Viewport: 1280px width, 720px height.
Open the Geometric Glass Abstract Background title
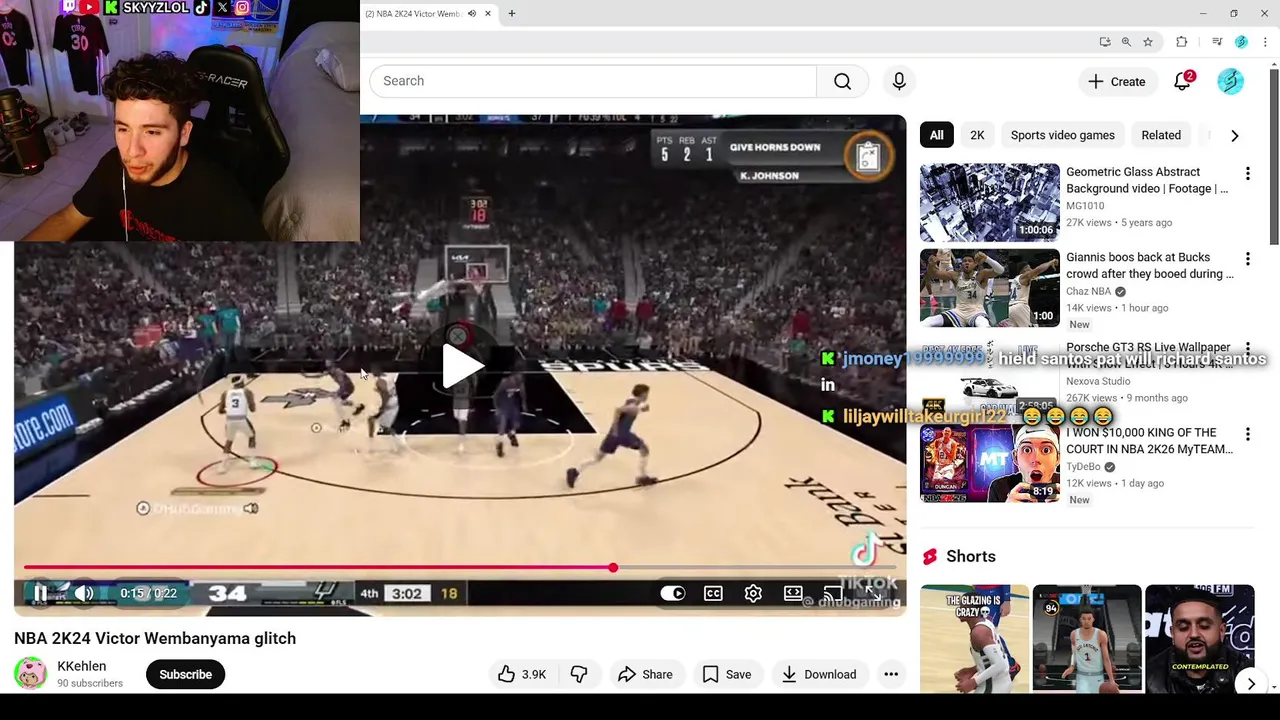1147,180
